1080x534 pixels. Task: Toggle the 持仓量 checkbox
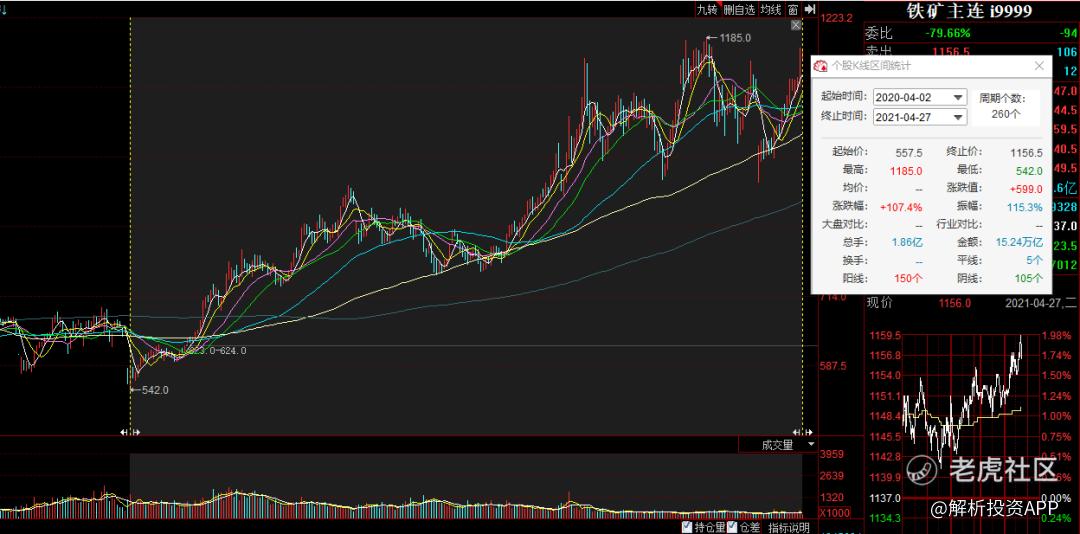tap(687, 527)
